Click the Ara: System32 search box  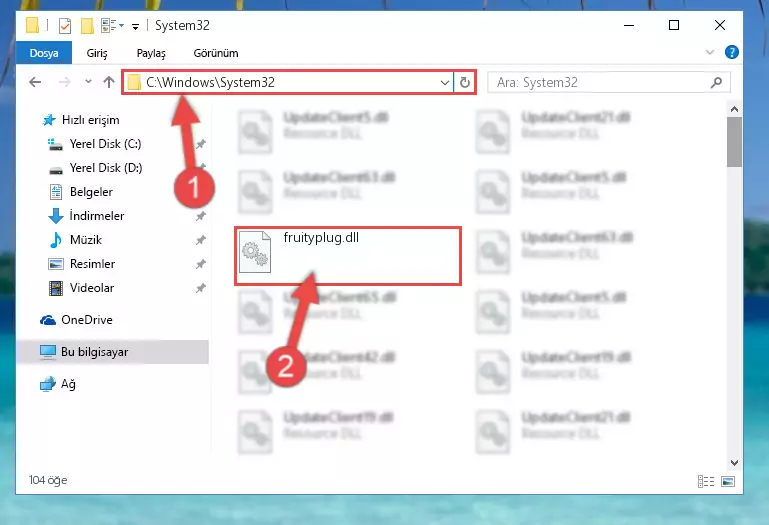[x=609, y=82]
